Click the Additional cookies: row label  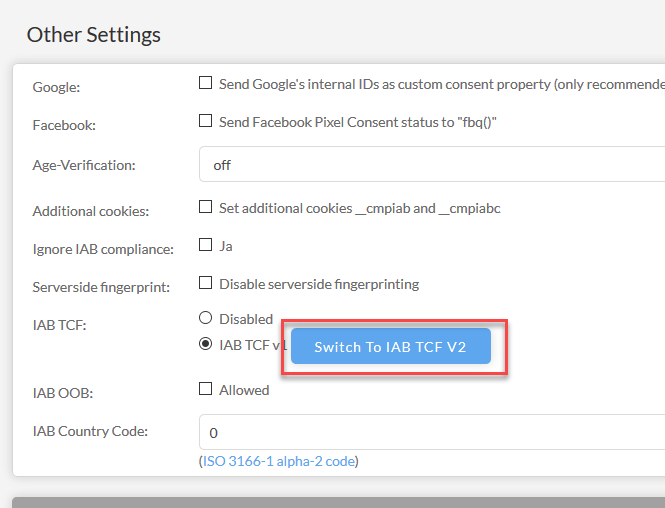pyautogui.click(x=91, y=211)
